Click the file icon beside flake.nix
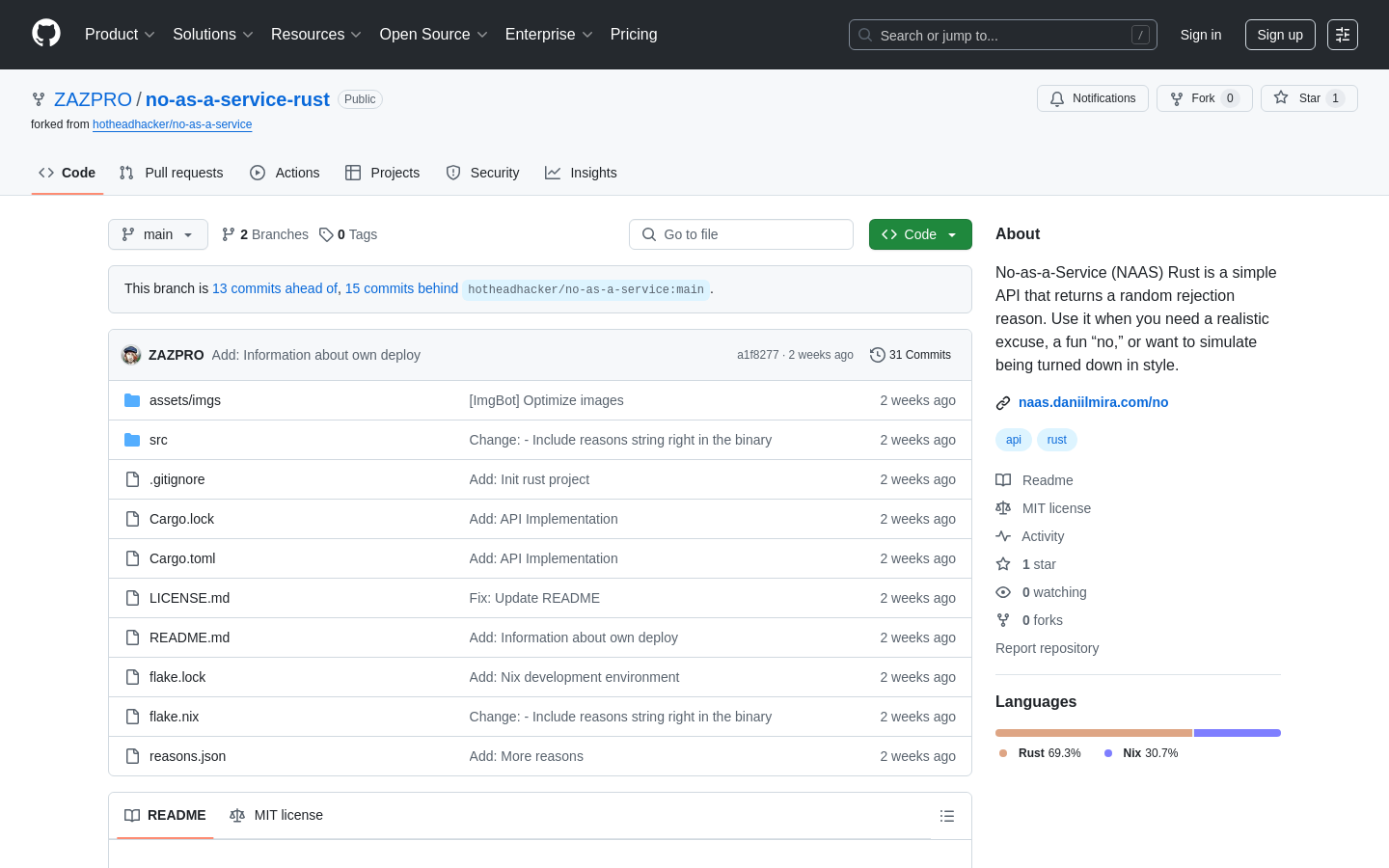The width and height of the screenshot is (1389, 868). click(132, 717)
